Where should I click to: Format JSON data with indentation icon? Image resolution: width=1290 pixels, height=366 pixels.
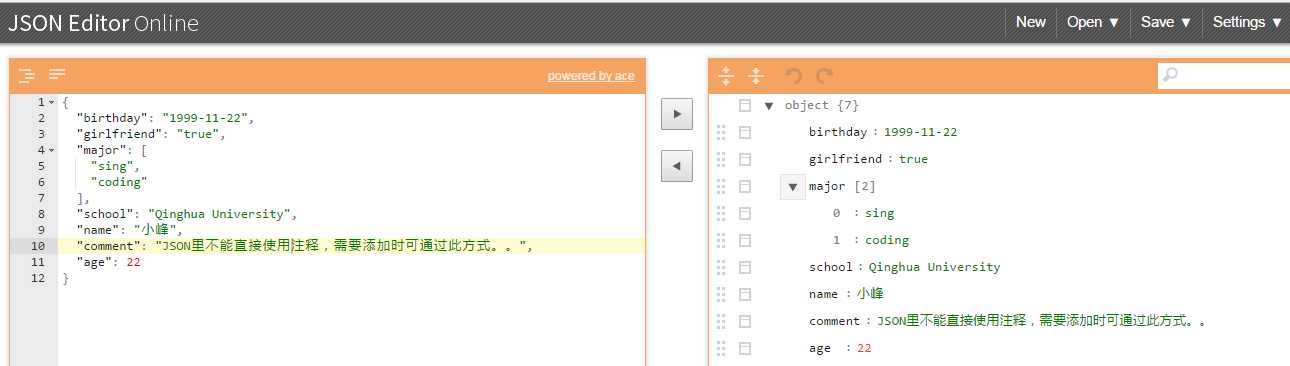click(27, 75)
